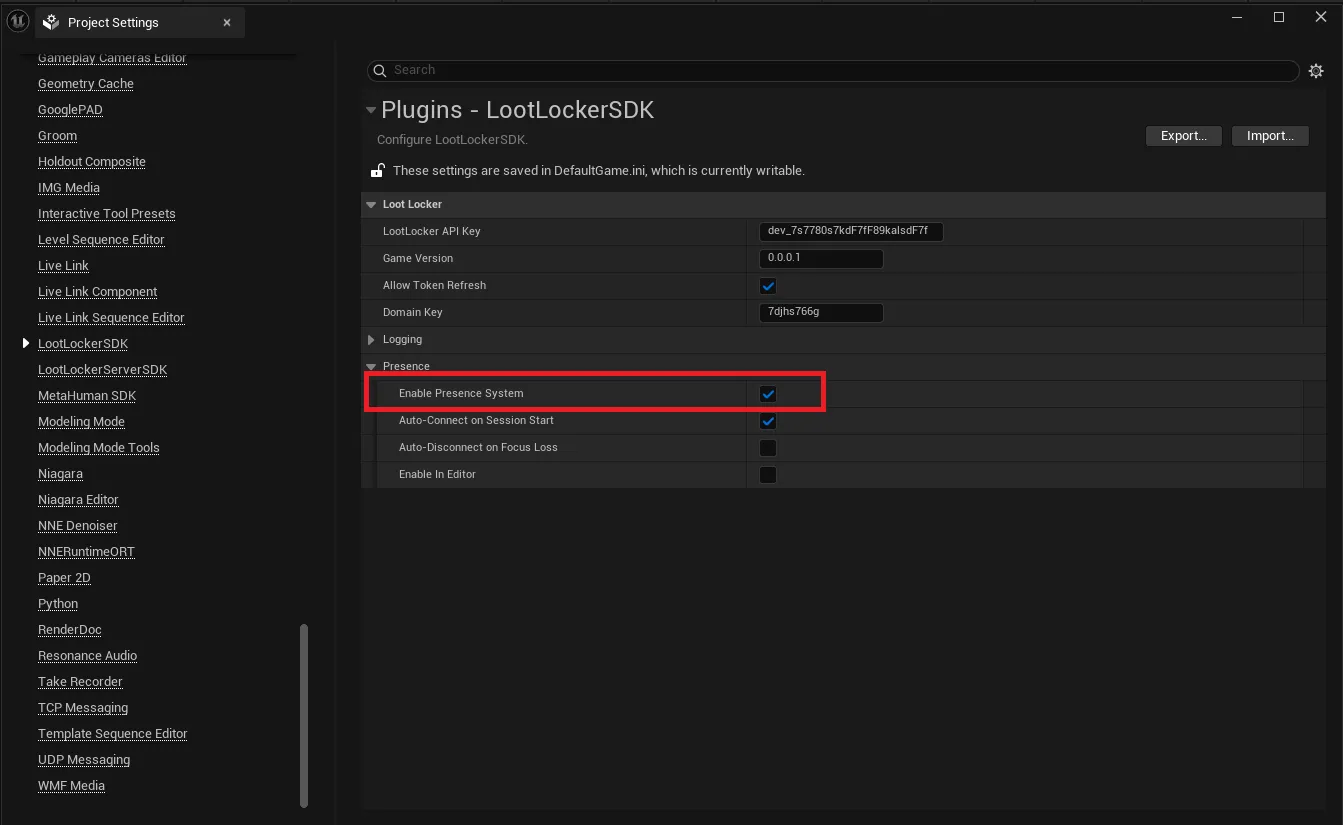Open Live Link settings
Viewport: 1343px width, 825px height.
(x=63, y=266)
